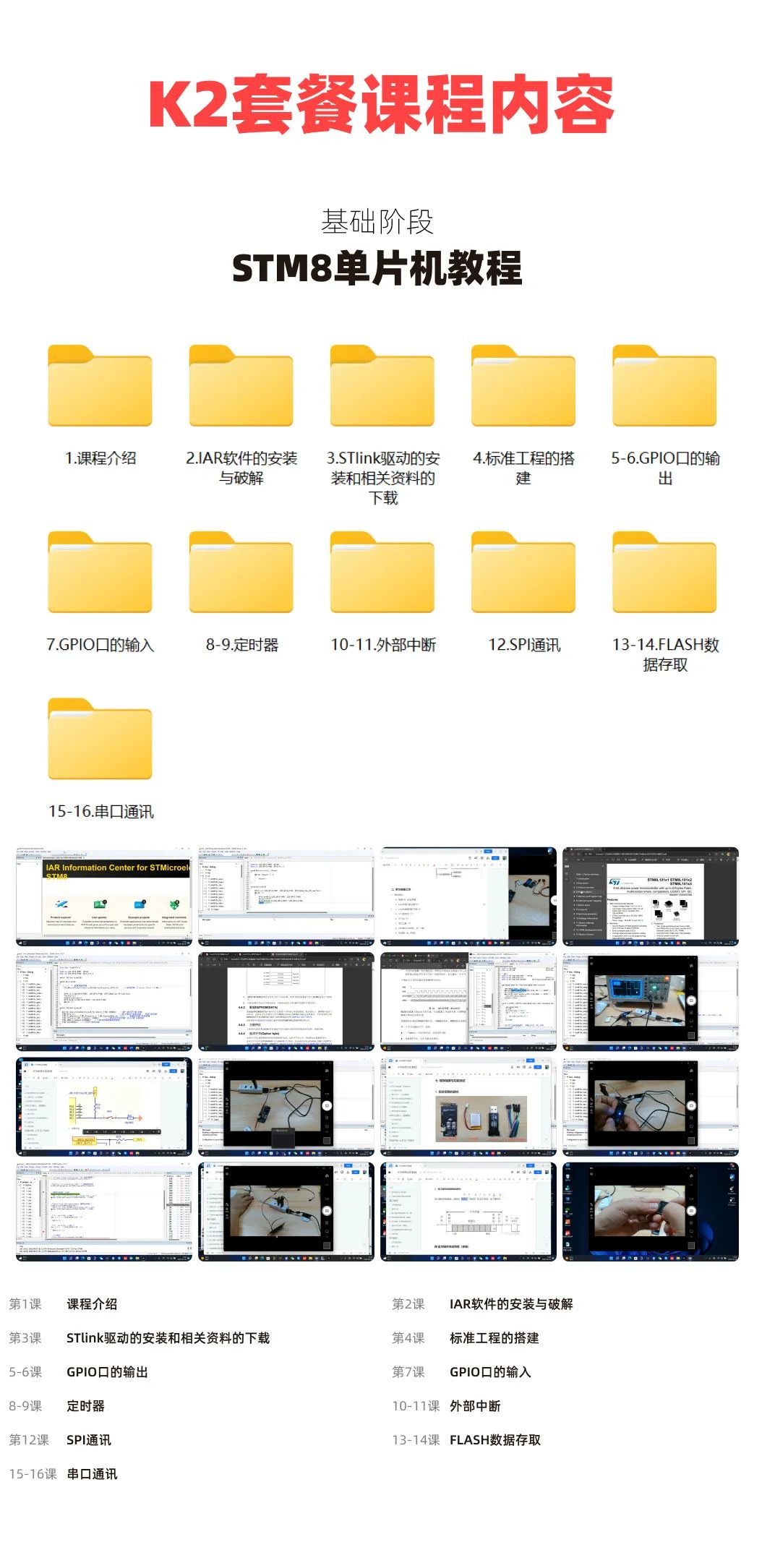Click lesson title STlink驱动的安装和相关资料的下载
The height and width of the screenshot is (1568, 775).
click(168, 1338)
